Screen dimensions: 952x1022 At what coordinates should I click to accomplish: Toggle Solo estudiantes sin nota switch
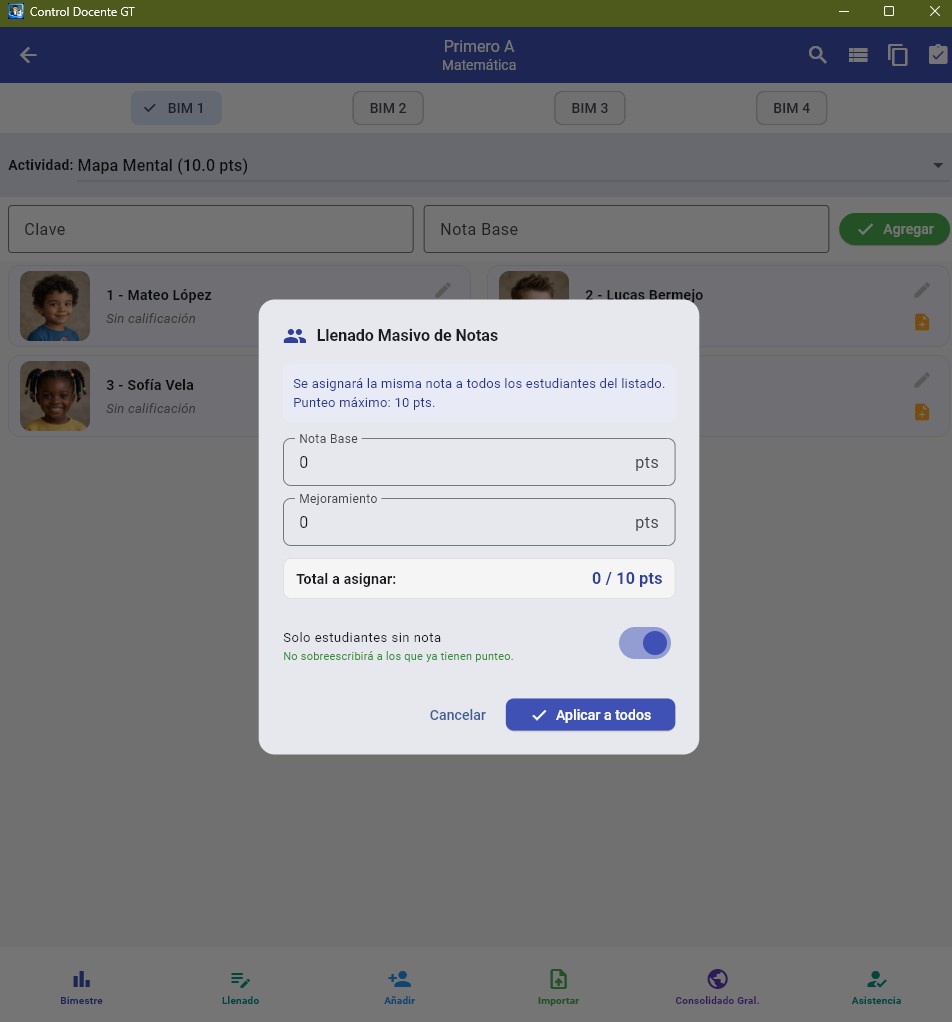click(x=644, y=643)
